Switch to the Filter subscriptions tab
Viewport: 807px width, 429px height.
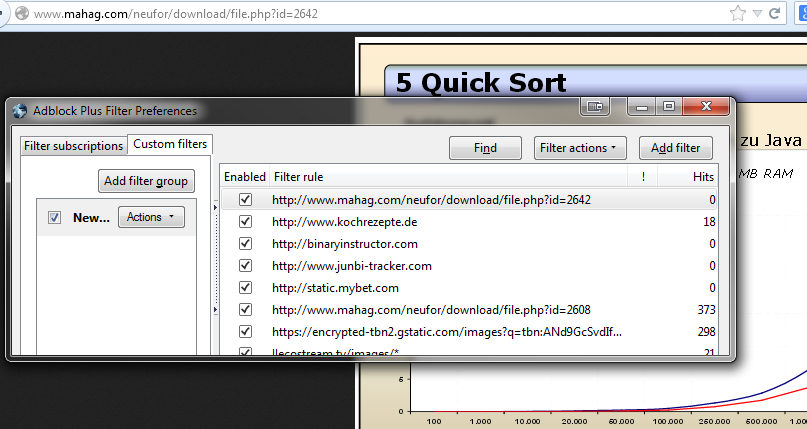tap(73, 146)
